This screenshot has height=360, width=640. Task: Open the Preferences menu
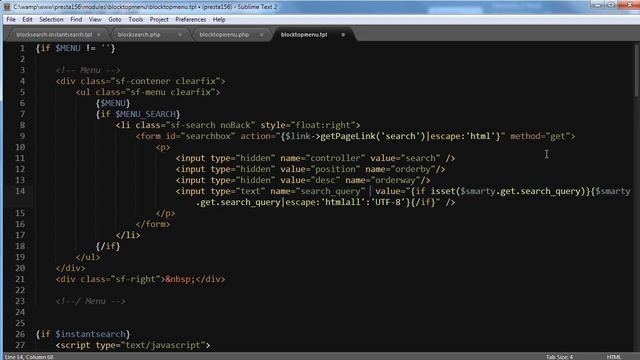coord(190,20)
